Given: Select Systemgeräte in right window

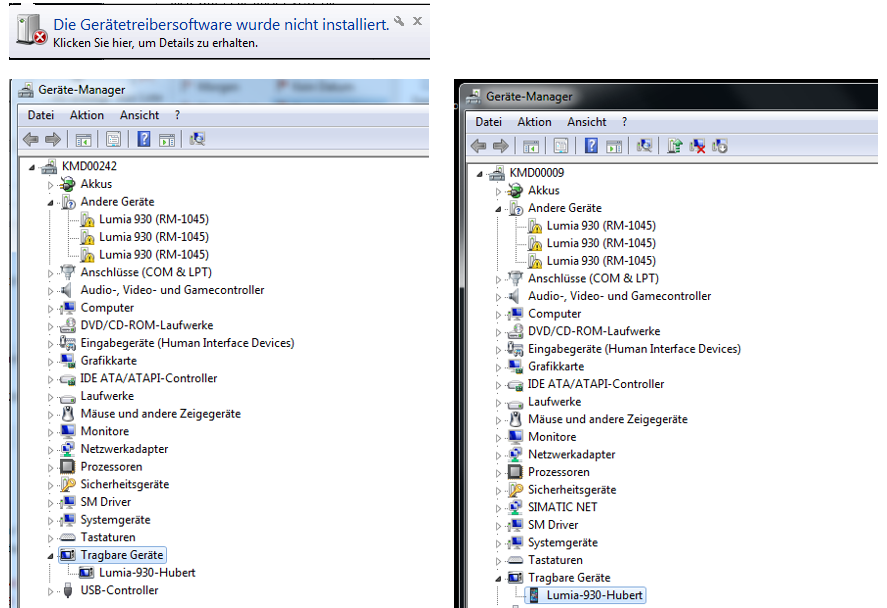Looking at the screenshot, I should click(563, 542).
